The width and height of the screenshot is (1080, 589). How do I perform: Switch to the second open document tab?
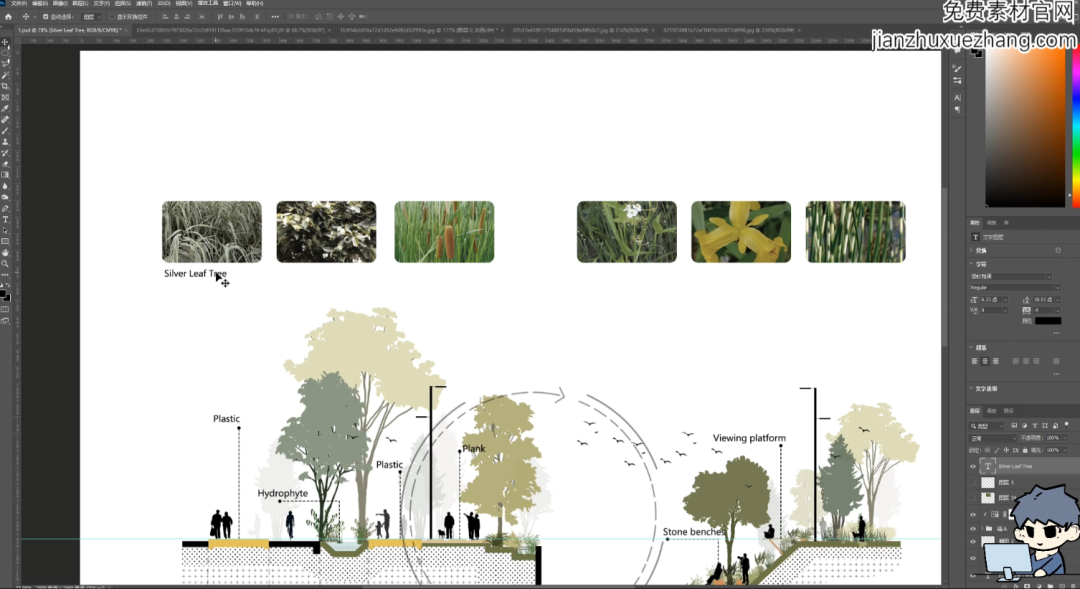click(x=233, y=30)
